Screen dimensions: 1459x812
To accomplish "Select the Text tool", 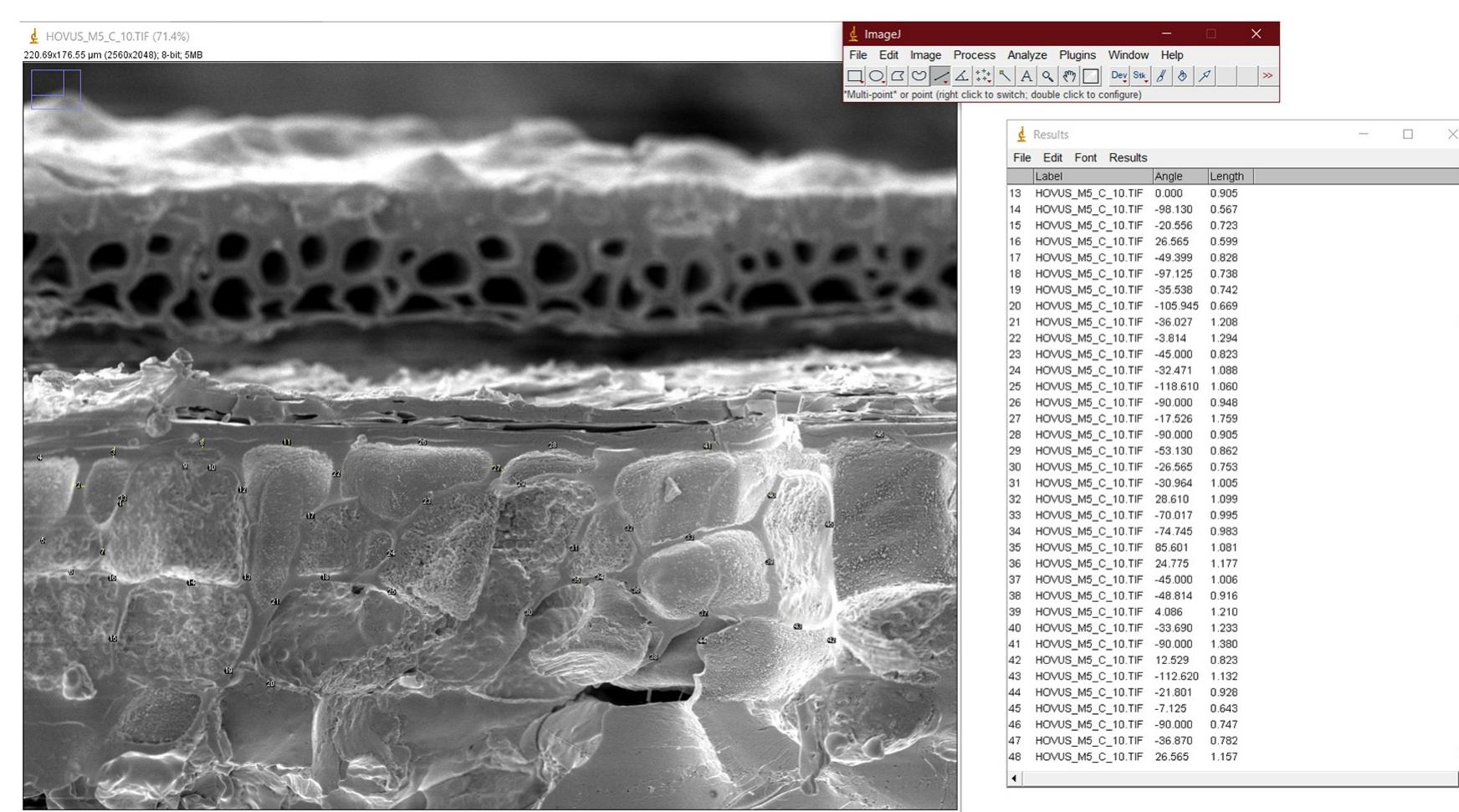I will (x=1026, y=76).
